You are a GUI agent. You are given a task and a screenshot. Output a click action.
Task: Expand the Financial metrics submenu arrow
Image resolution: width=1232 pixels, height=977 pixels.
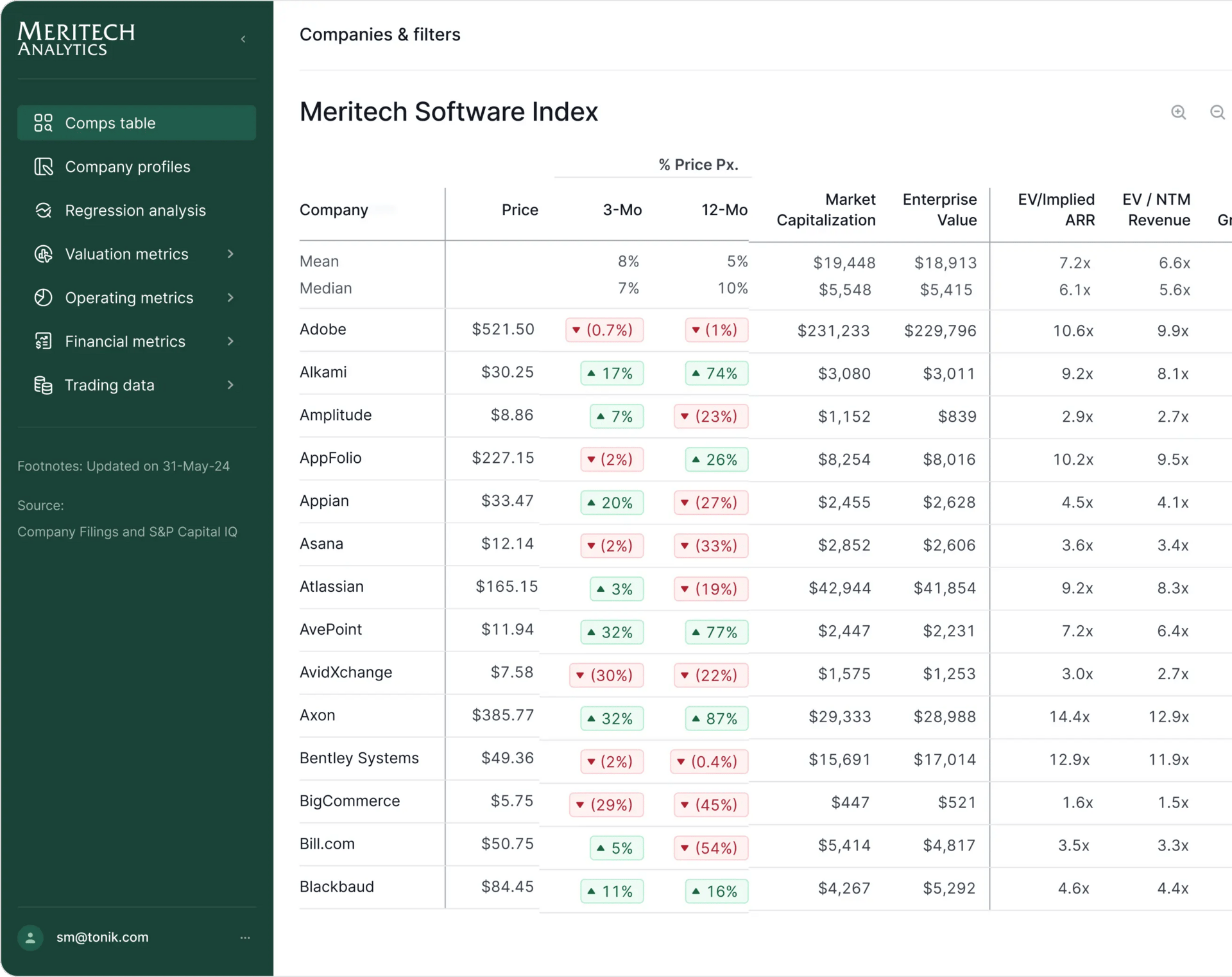[230, 342]
